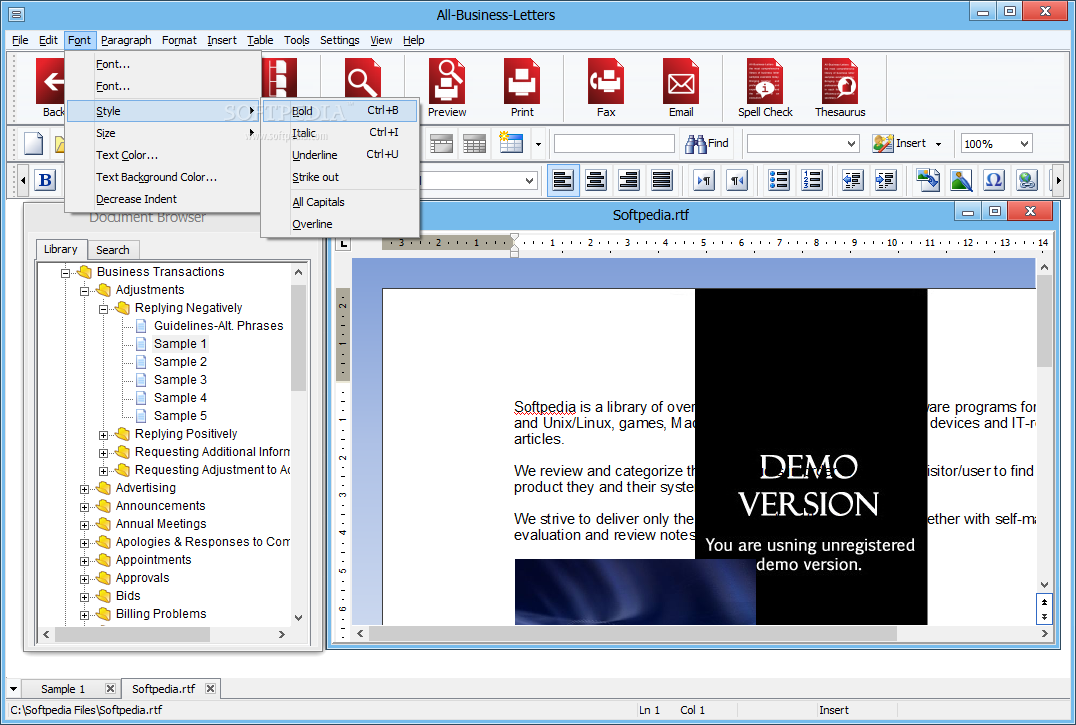Screen dimensions: 1076x725
Task: Select All Capitals menu option
Action: (340, 202)
